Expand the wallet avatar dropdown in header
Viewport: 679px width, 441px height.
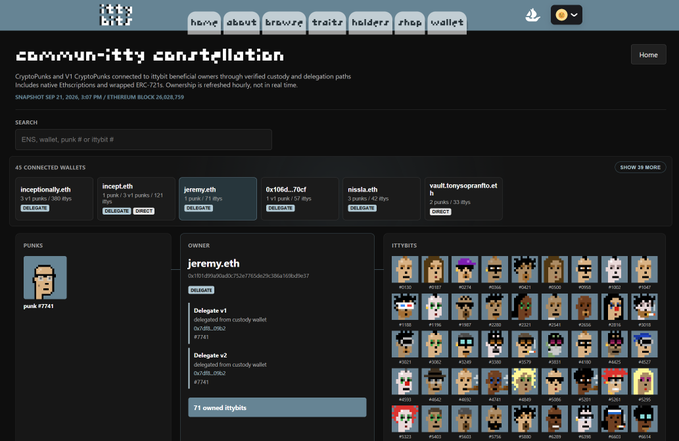(x=566, y=15)
